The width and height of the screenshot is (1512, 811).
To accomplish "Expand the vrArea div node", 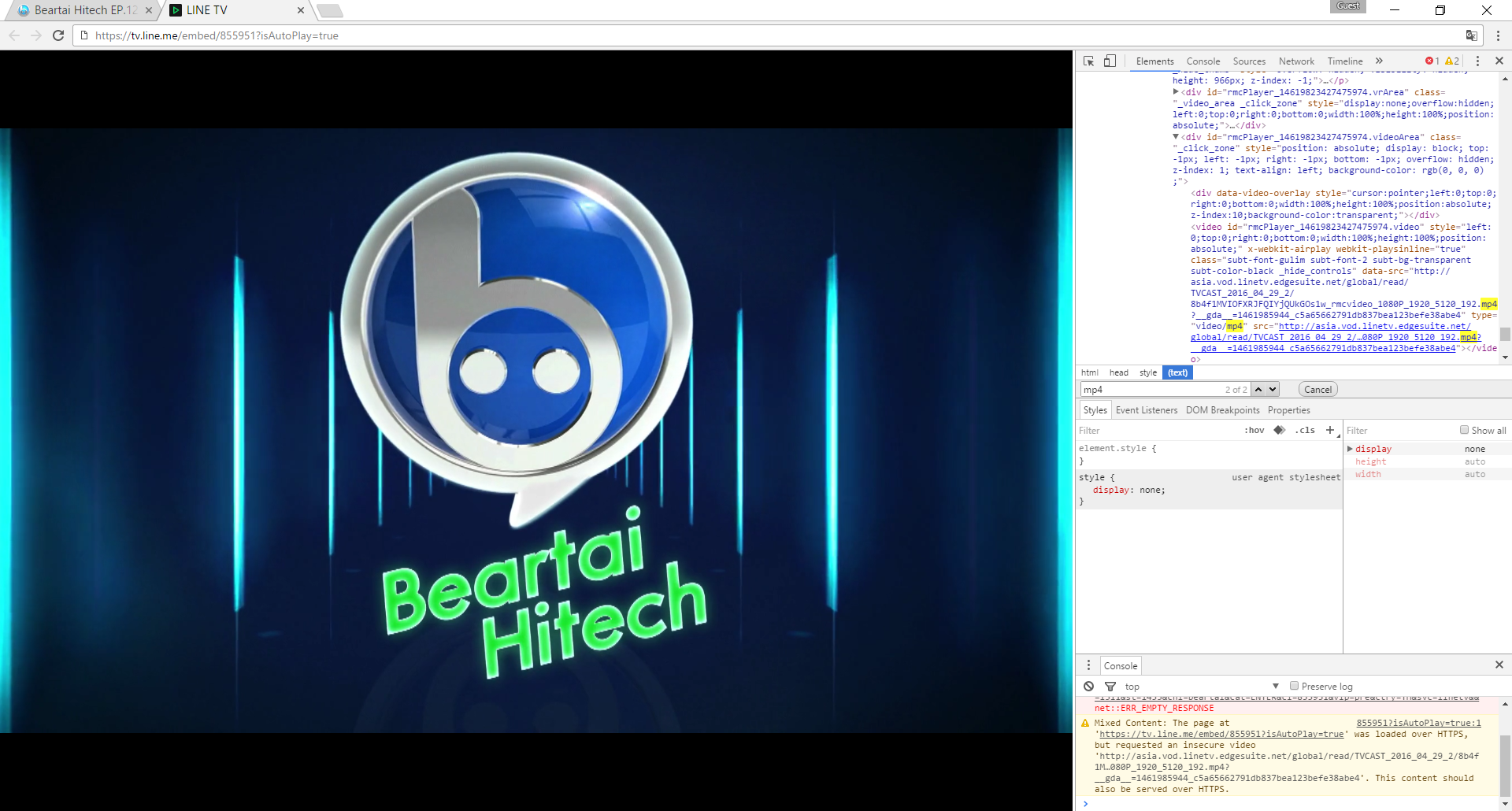I will pos(1176,92).
